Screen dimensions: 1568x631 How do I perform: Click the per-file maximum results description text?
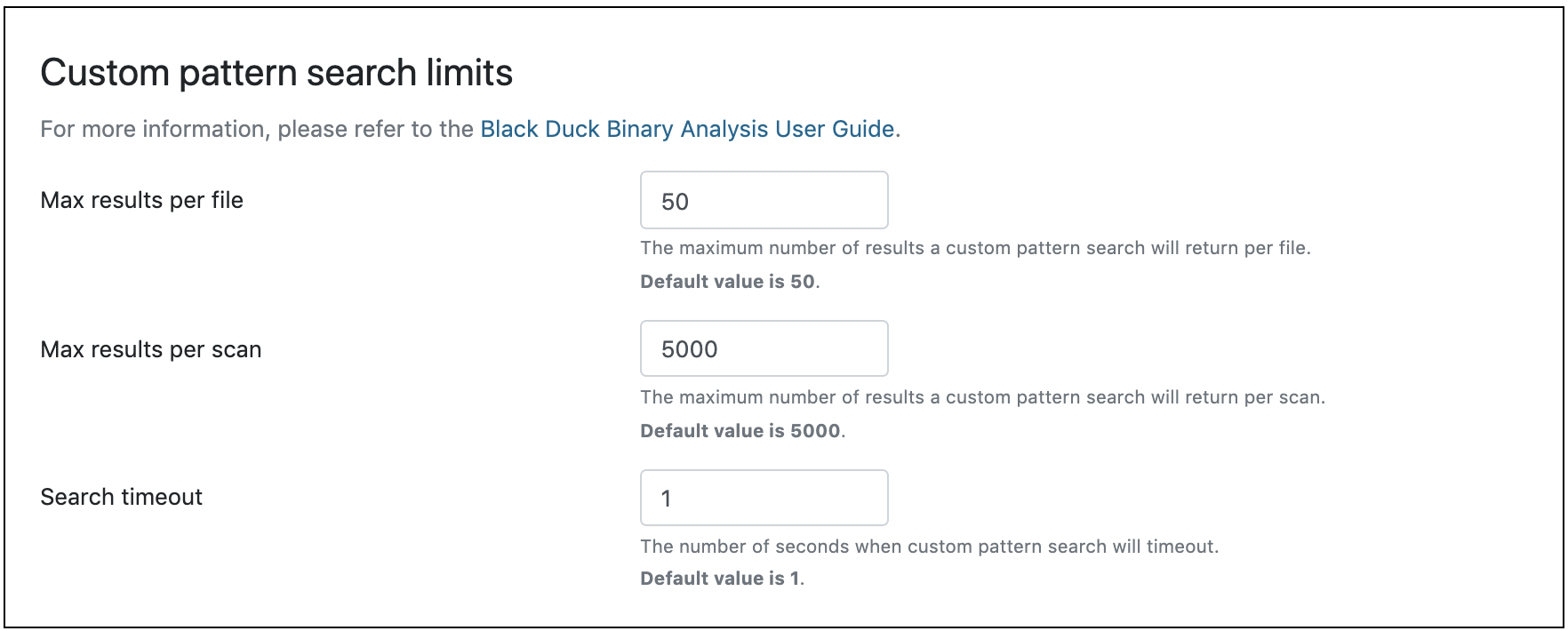pos(975,249)
